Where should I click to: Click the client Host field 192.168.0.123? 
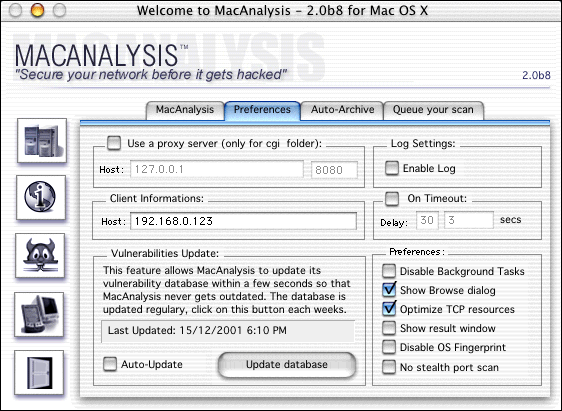tap(243, 221)
